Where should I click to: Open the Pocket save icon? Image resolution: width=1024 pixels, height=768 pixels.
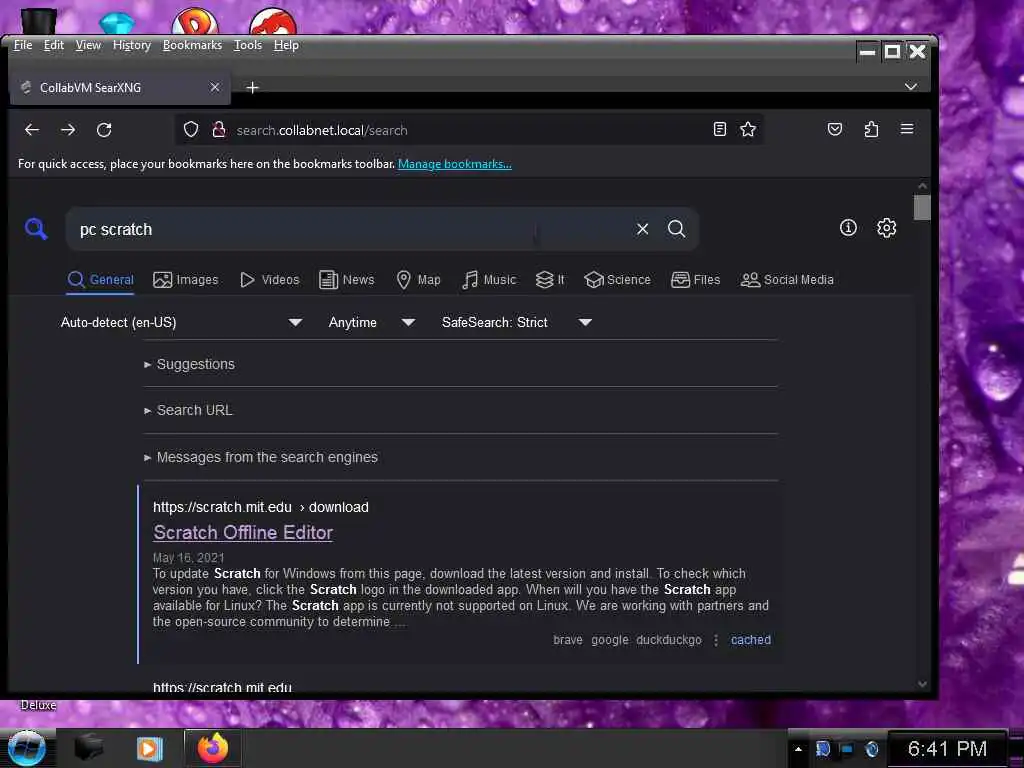click(835, 129)
